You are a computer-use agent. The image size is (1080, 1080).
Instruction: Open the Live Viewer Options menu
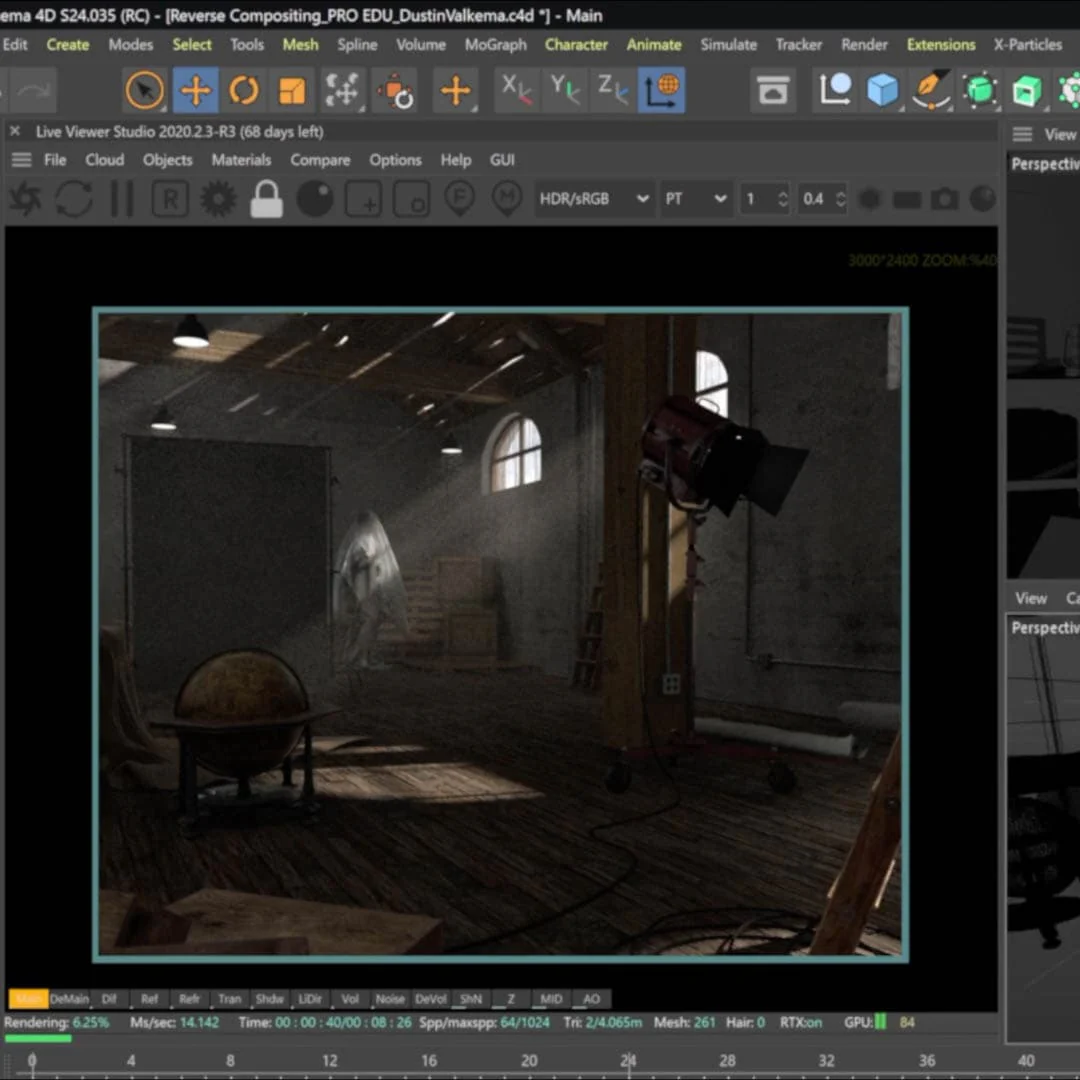tap(395, 159)
